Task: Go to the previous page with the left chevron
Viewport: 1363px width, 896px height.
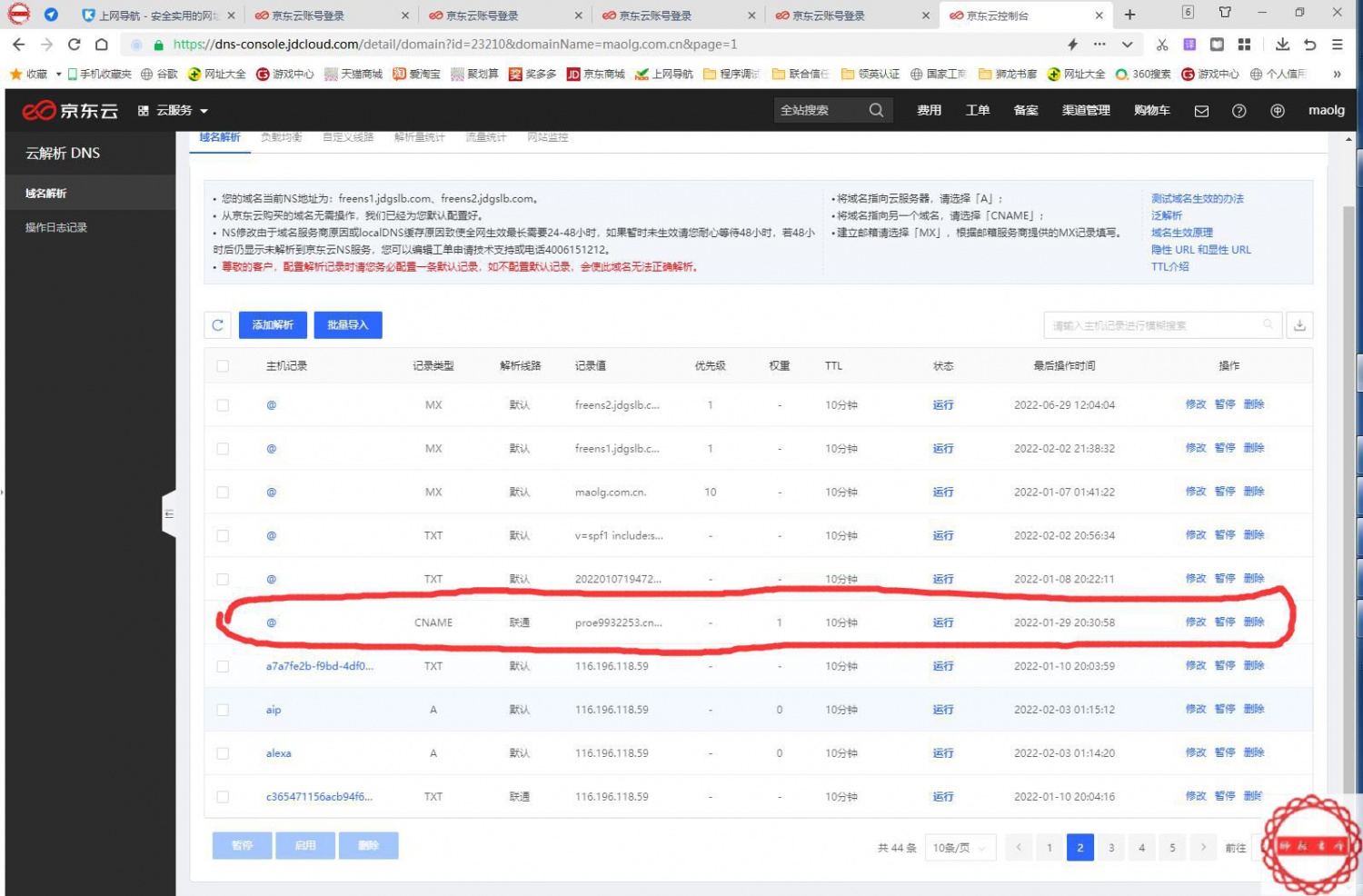Action: (x=1019, y=848)
